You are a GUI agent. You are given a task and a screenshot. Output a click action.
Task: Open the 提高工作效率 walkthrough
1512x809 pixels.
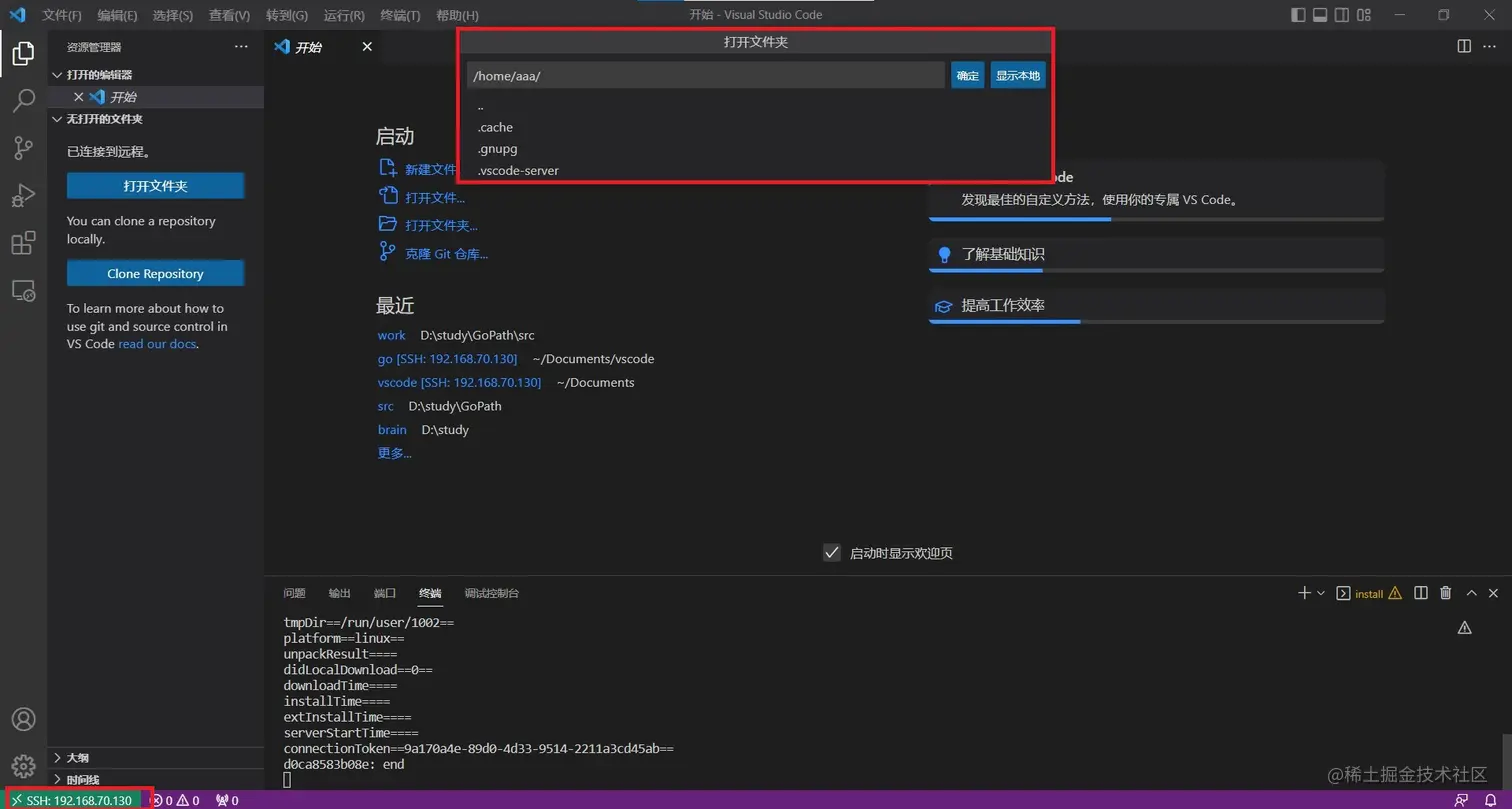tap(1156, 306)
